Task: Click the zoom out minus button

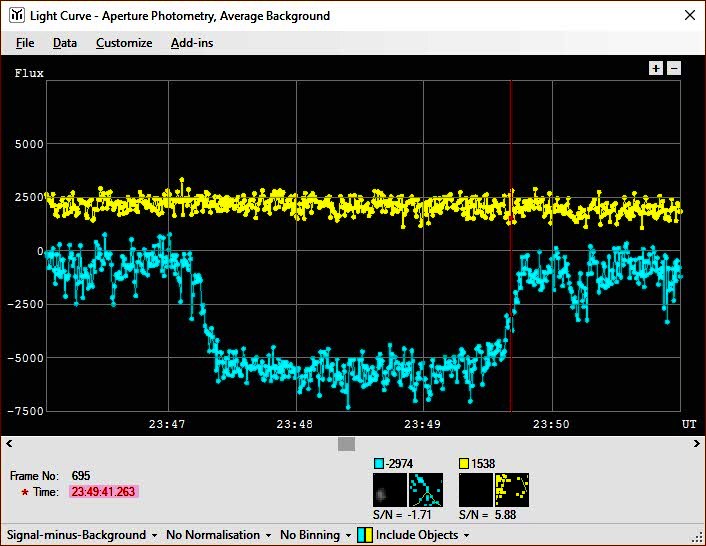Action: point(674,68)
